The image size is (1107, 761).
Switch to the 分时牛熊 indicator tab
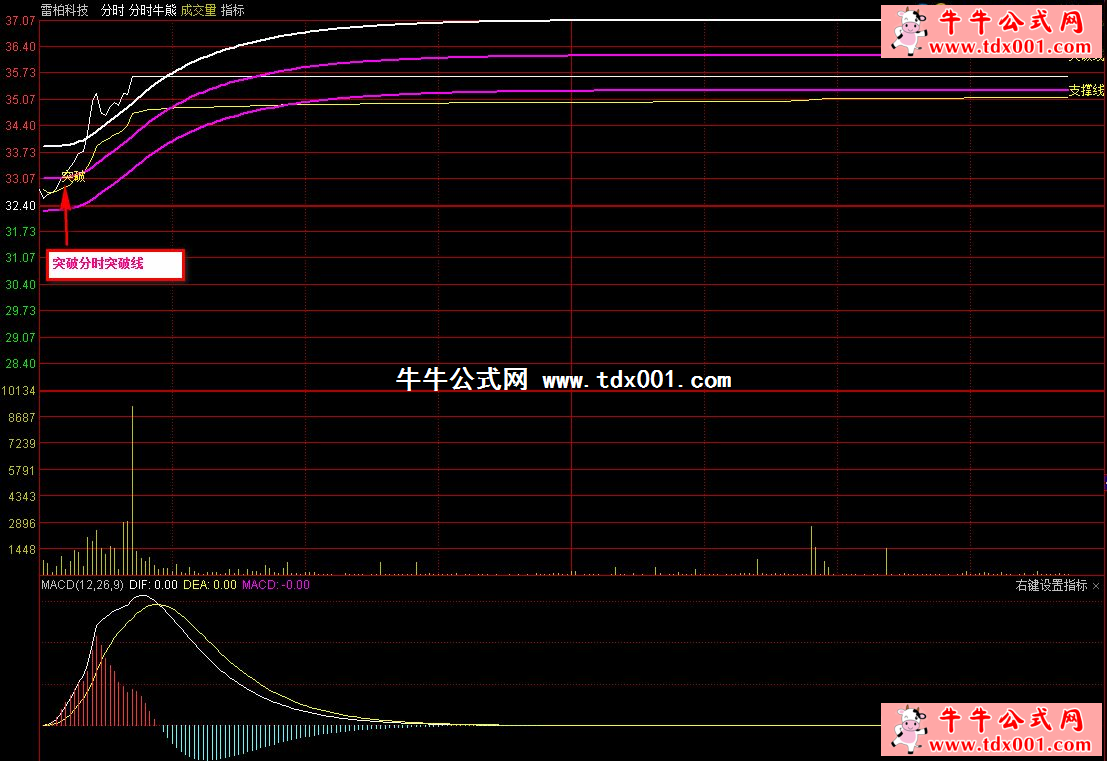[x=152, y=10]
